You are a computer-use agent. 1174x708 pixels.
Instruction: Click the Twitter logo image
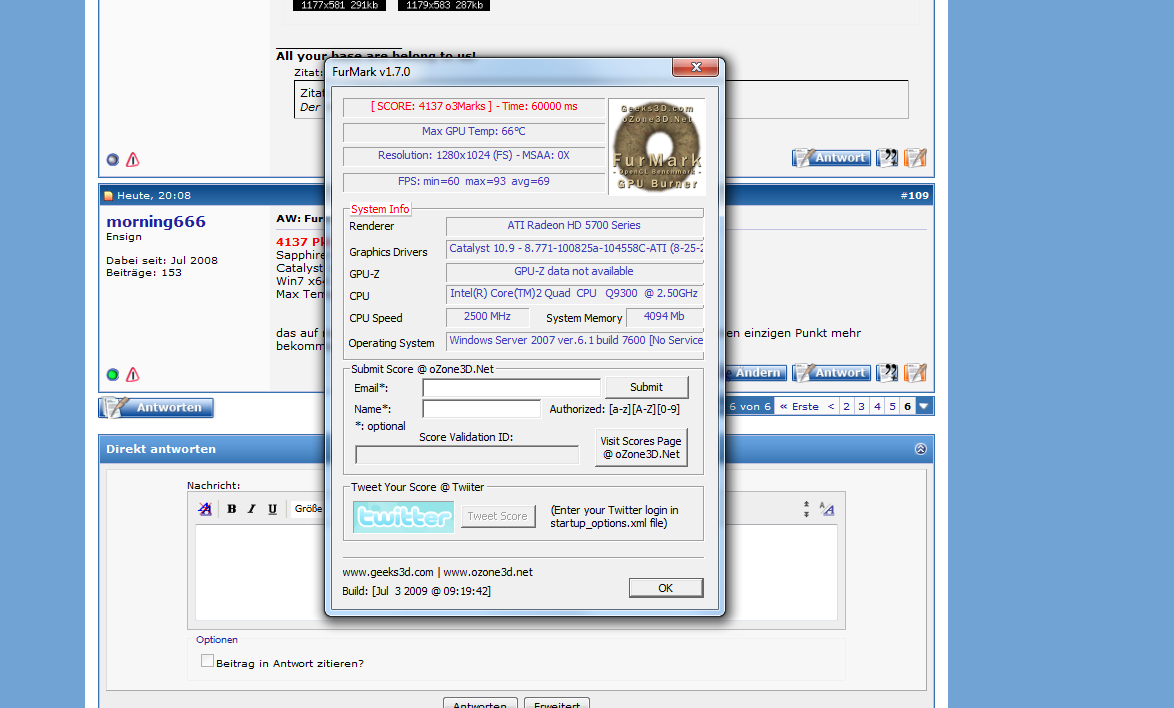tap(404, 516)
